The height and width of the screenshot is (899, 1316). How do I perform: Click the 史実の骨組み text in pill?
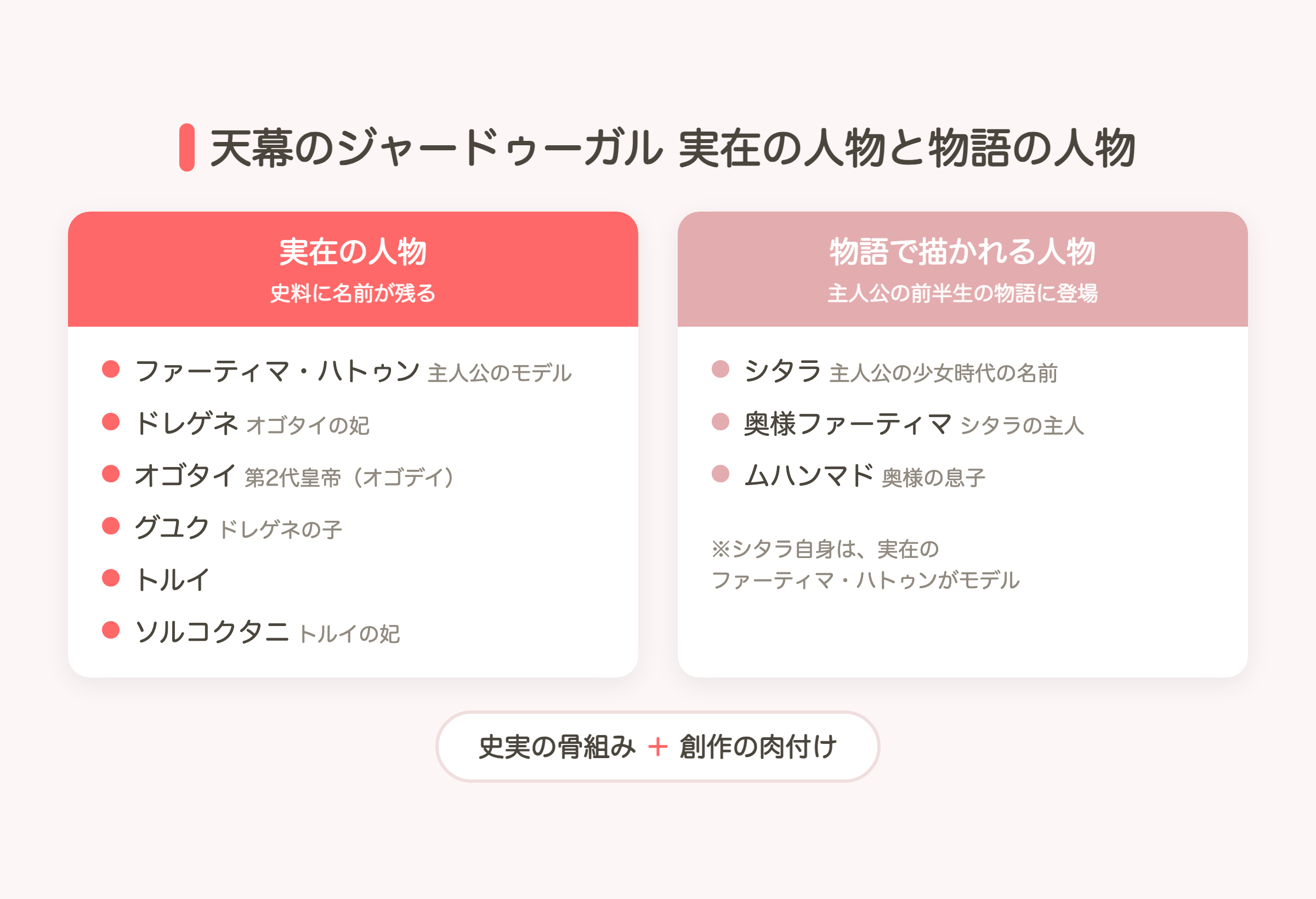(557, 747)
